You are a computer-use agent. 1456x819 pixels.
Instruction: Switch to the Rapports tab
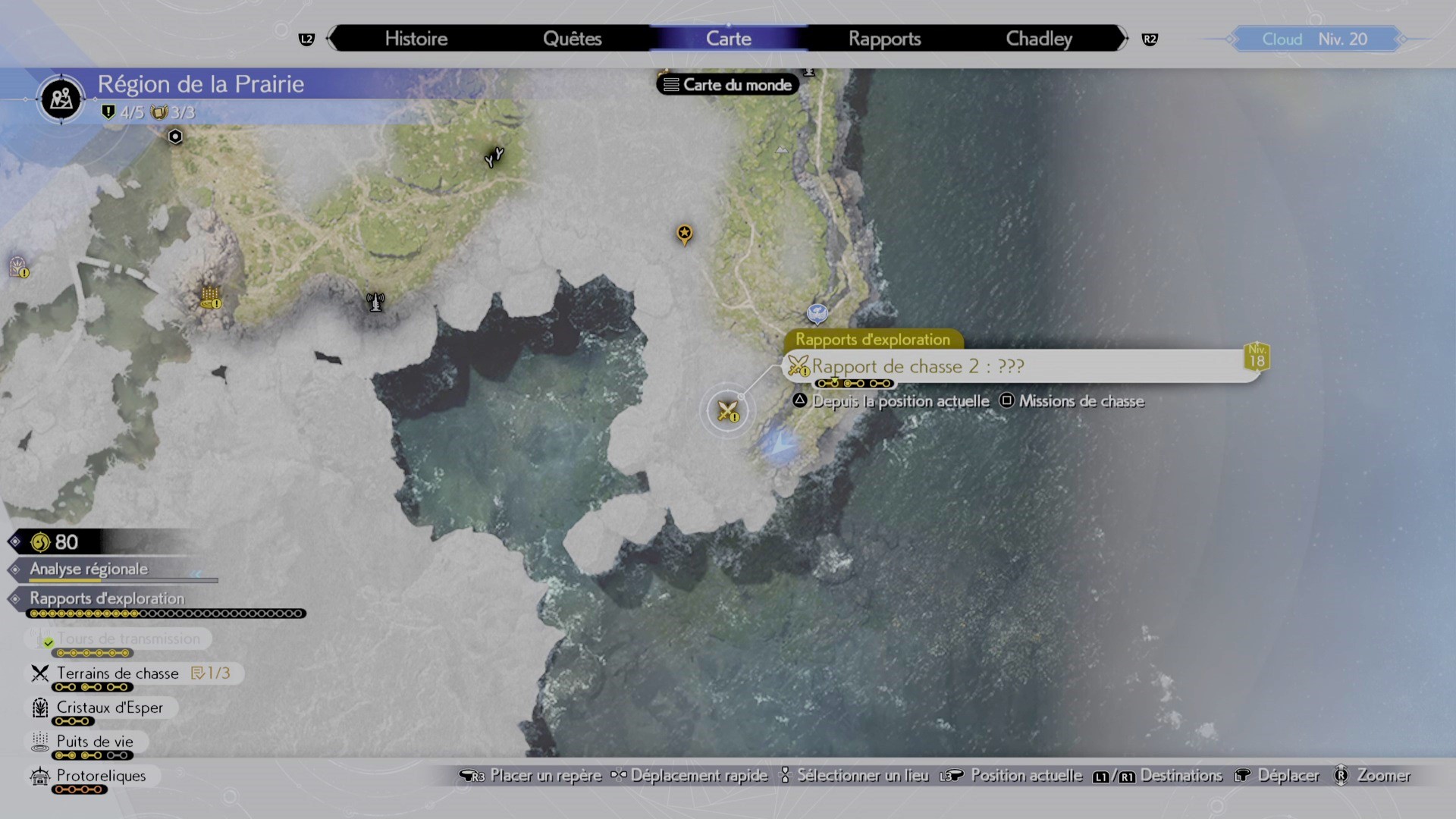click(885, 38)
